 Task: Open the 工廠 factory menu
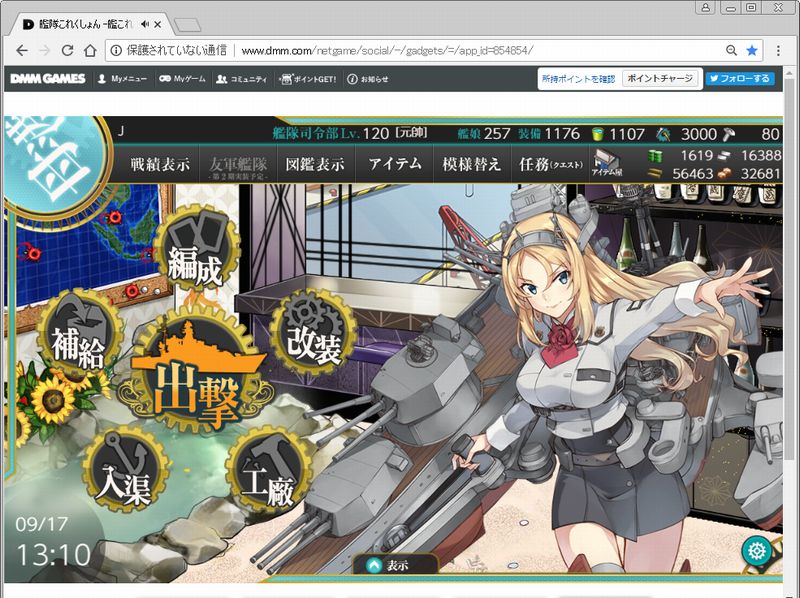click(x=269, y=469)
